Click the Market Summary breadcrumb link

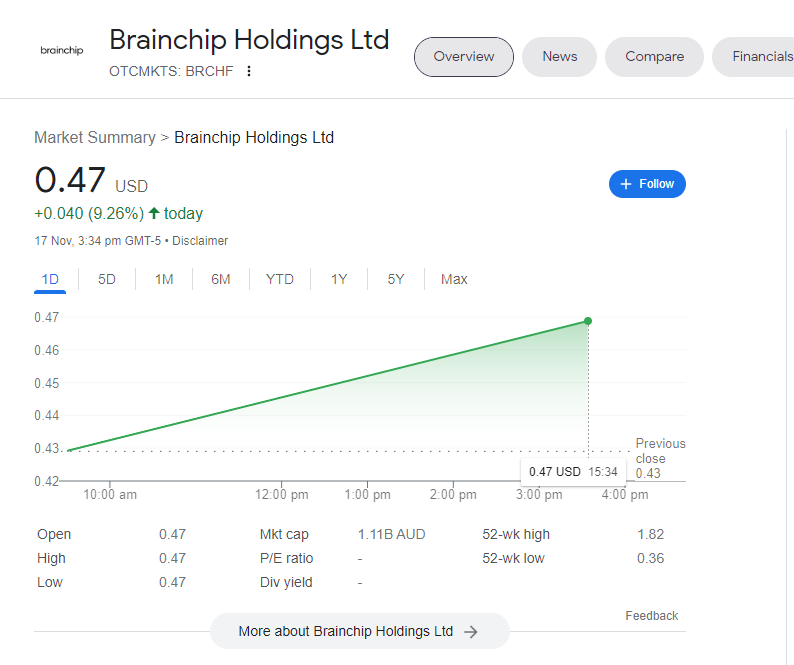95,137
